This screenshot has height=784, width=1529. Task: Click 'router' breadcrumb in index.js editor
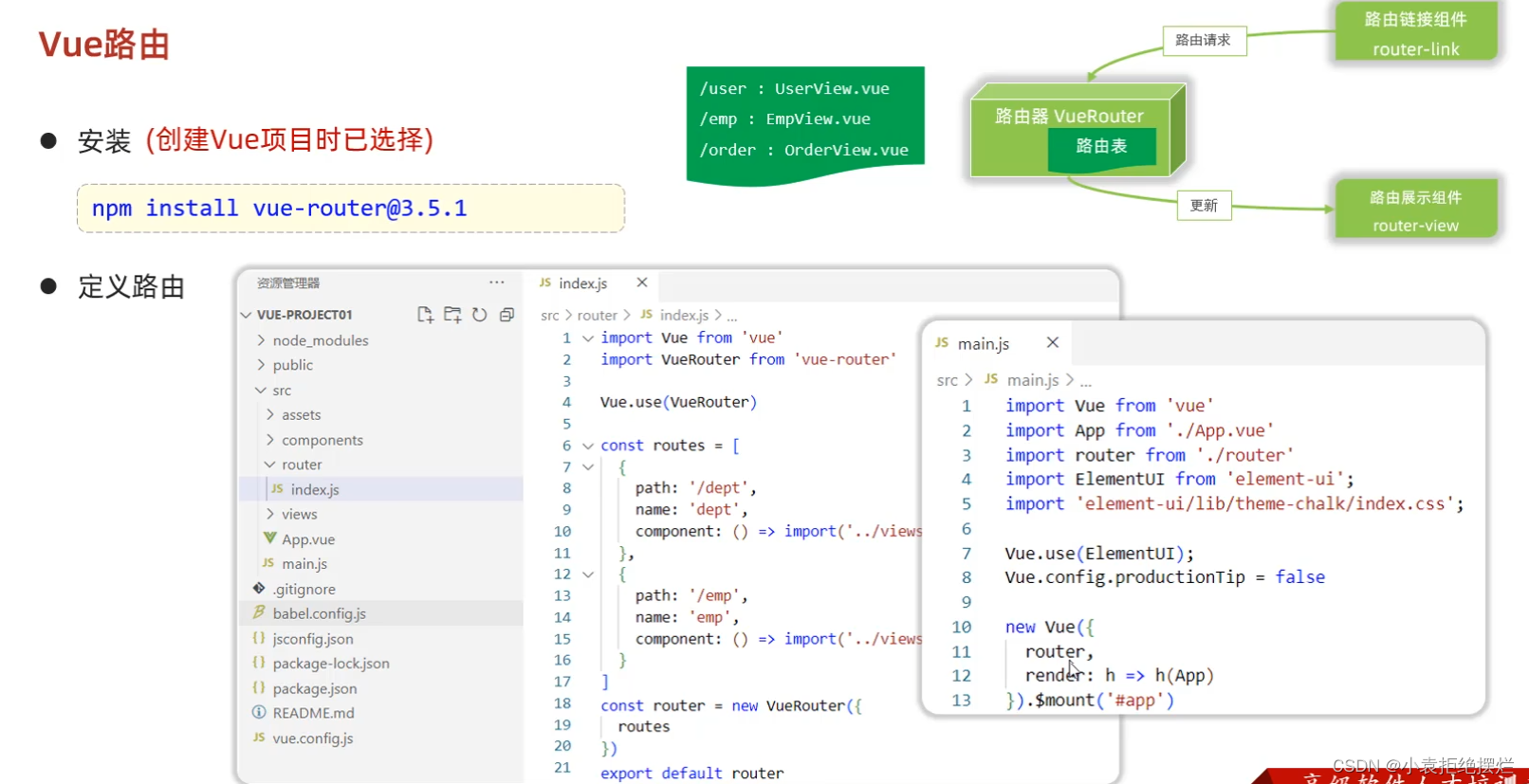pyautogui.click(x=598, y=315)
